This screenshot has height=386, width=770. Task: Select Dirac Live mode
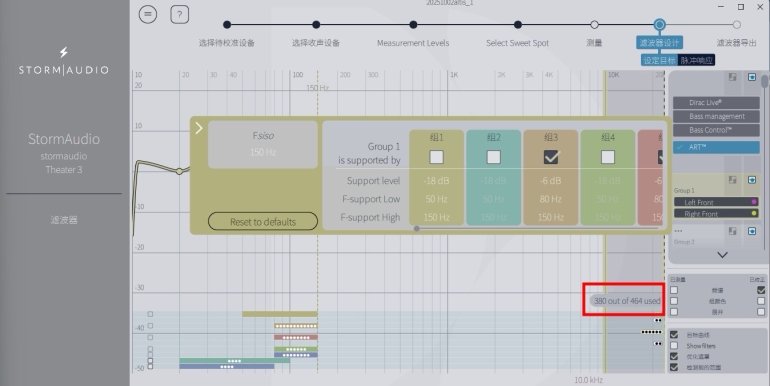pyautogui.click(x=716, y=103)
